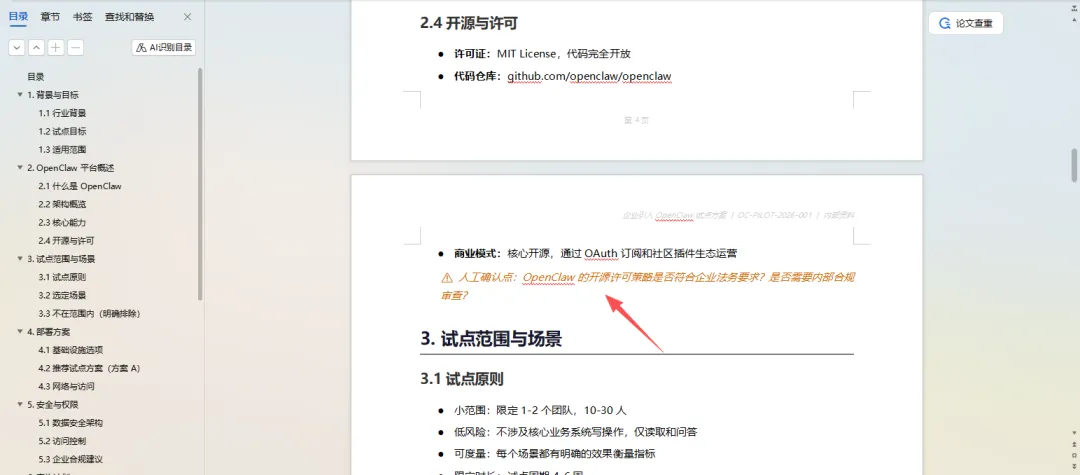Click the previous page double-arrow icon
This screenshot has width=1080, height=475.
[x=1074, y=444]
